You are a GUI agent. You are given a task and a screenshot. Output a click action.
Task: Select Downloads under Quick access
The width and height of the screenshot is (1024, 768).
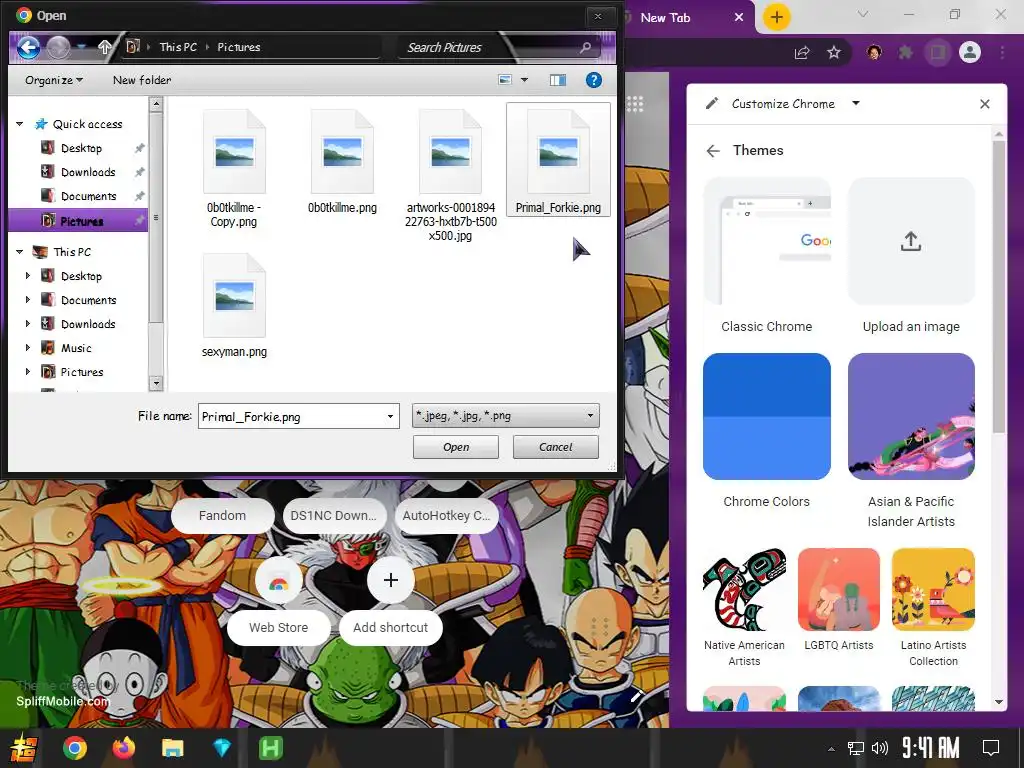pos(88,172)
